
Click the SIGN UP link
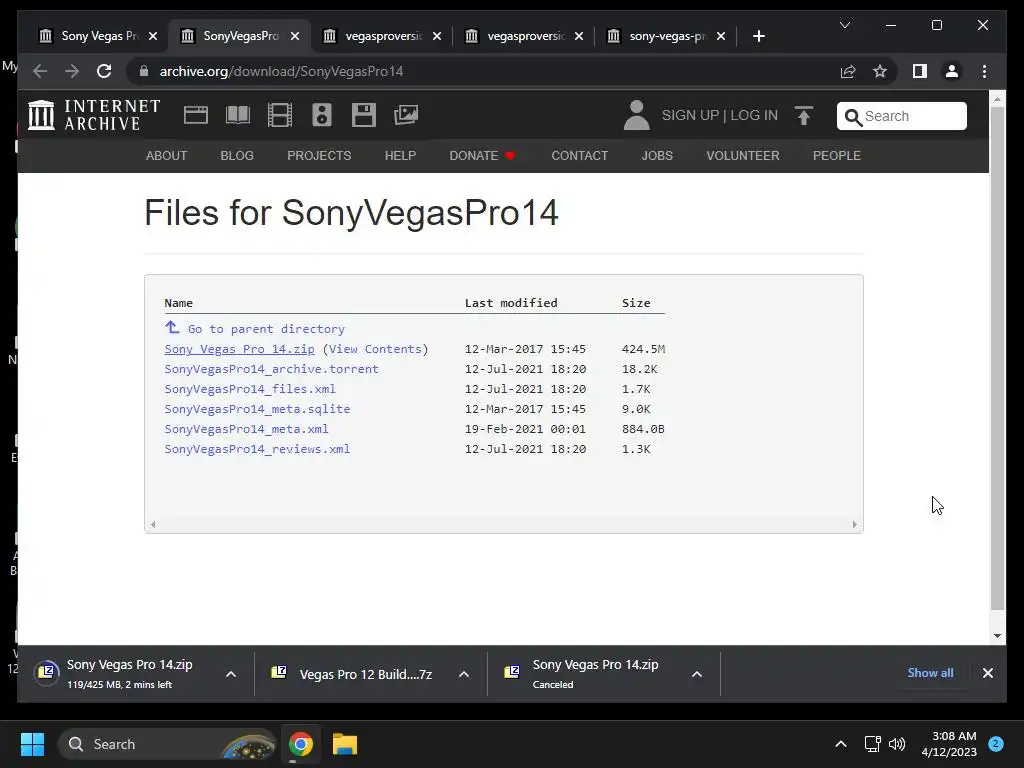(x=690, y=115)
